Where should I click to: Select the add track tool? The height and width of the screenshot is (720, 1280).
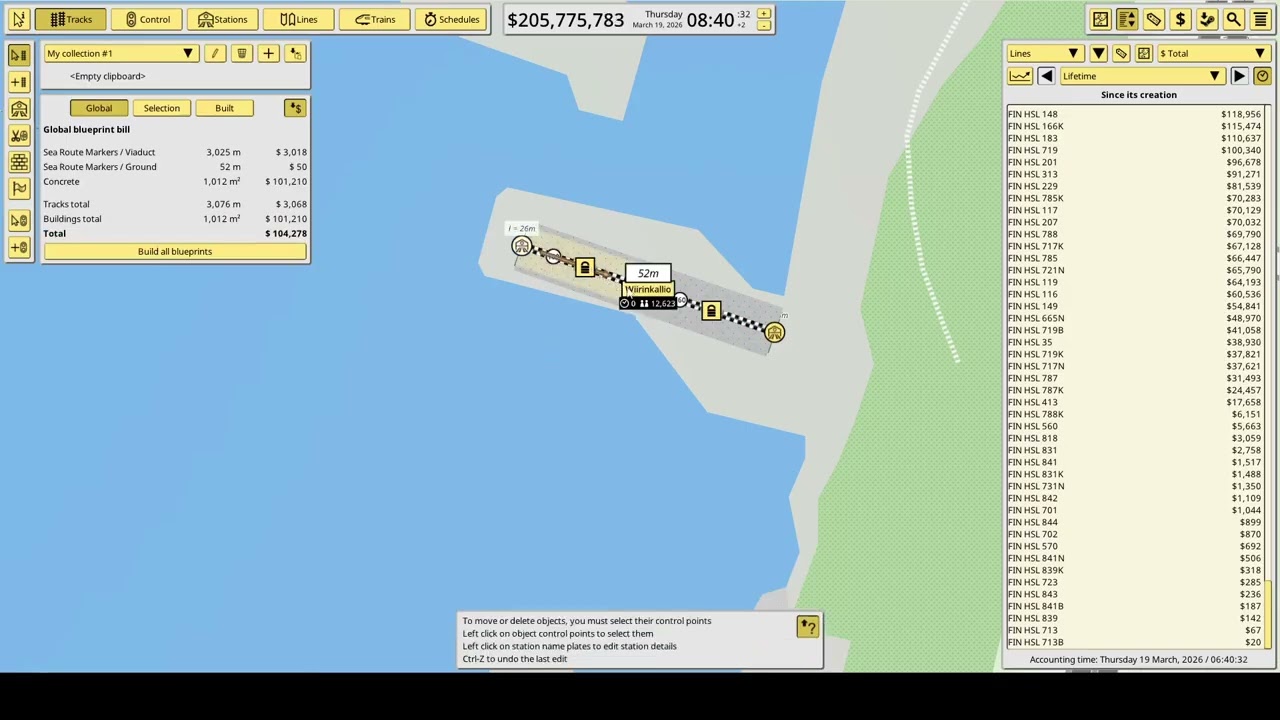(19, 81)
